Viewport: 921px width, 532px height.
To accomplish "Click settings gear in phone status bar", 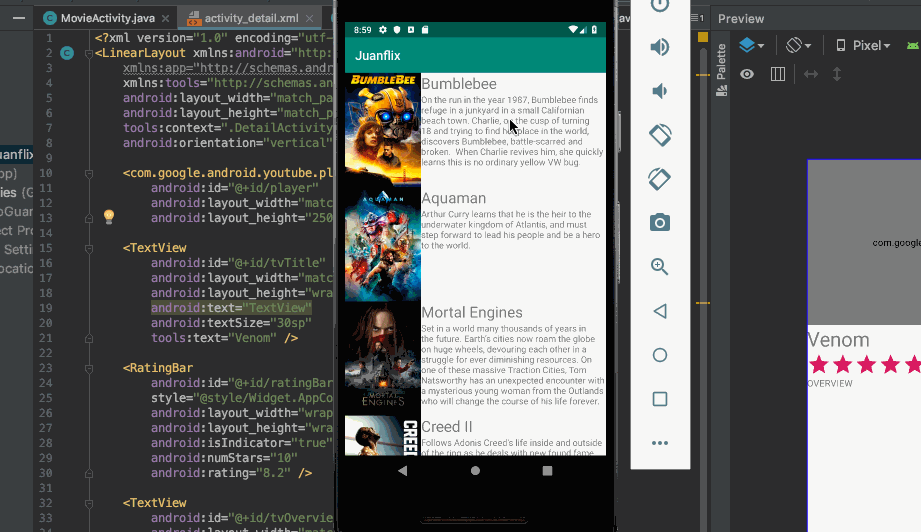I will [383, 30].
